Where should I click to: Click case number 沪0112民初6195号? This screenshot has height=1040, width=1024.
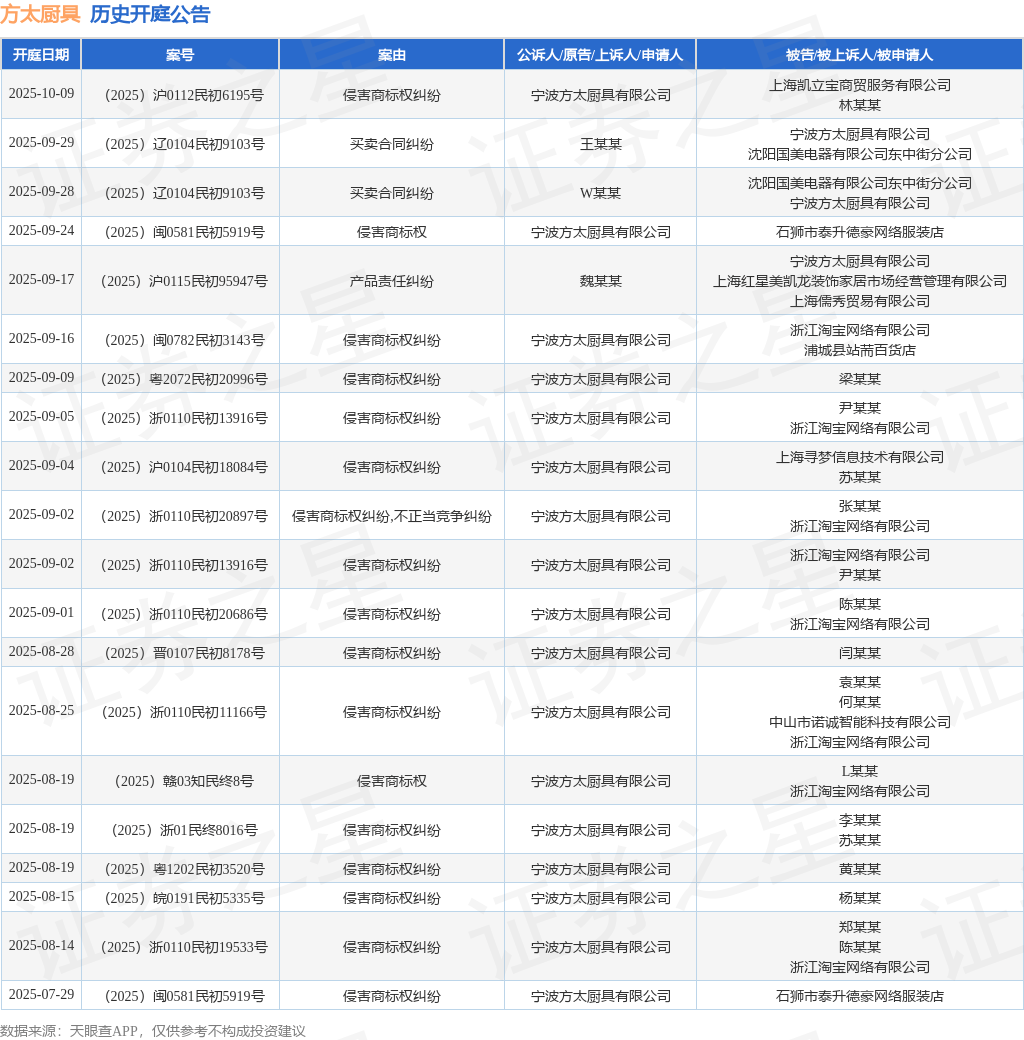coord(184,95)
